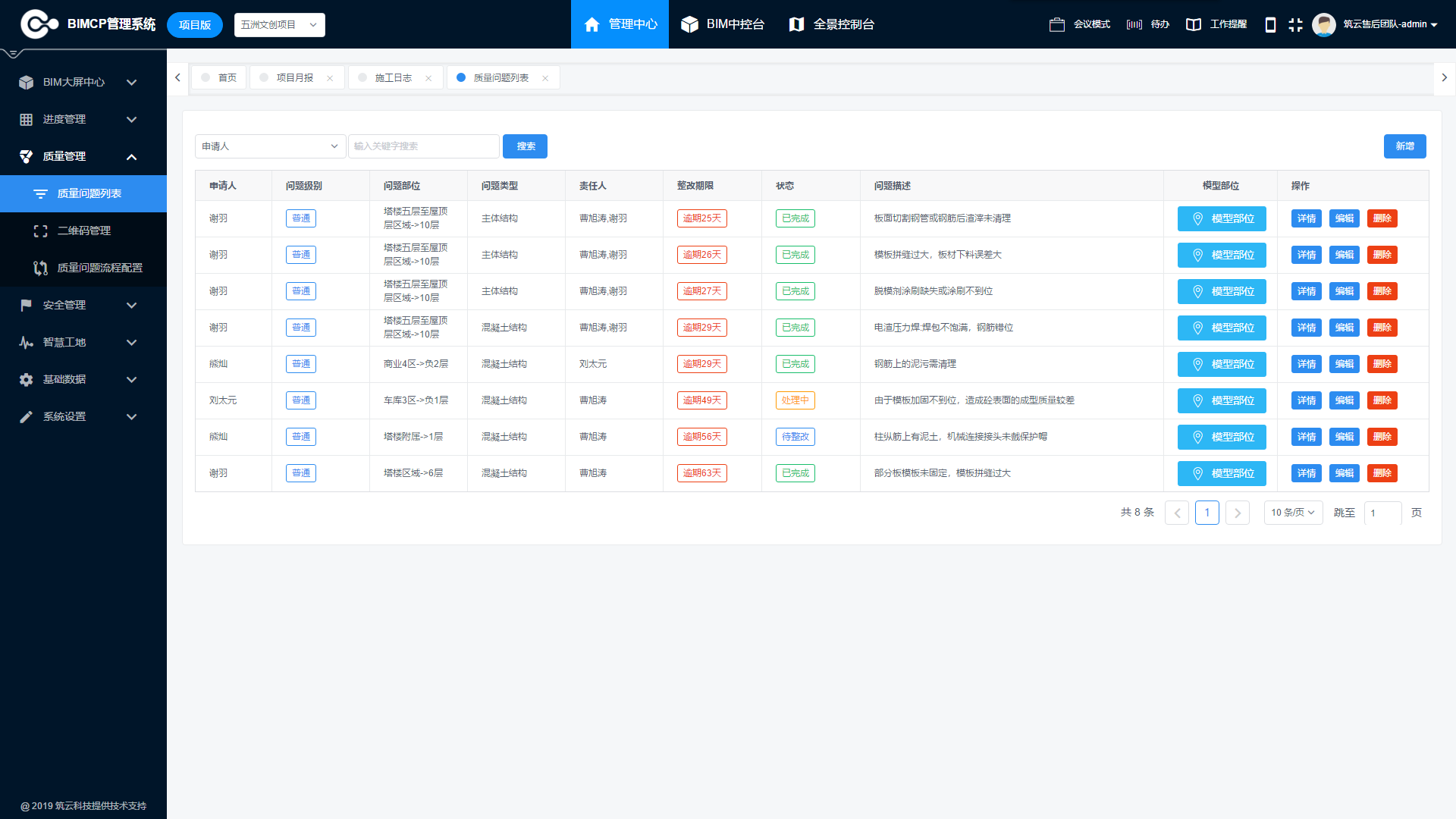Screen dimensions: 1456x819
Task: Click the 智慧工地 pulse icon
Action: pos(27,342)
